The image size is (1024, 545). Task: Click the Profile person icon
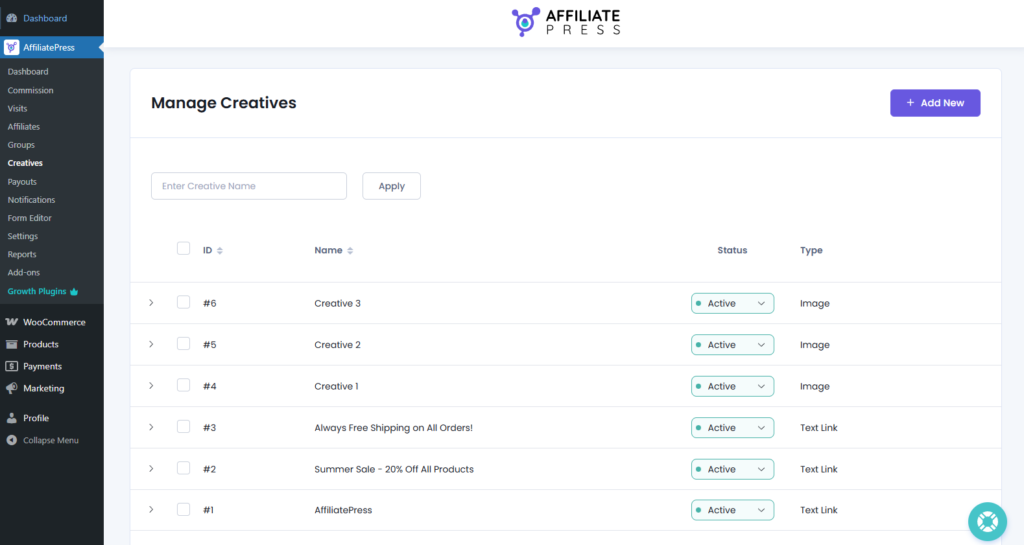(12, 418)
